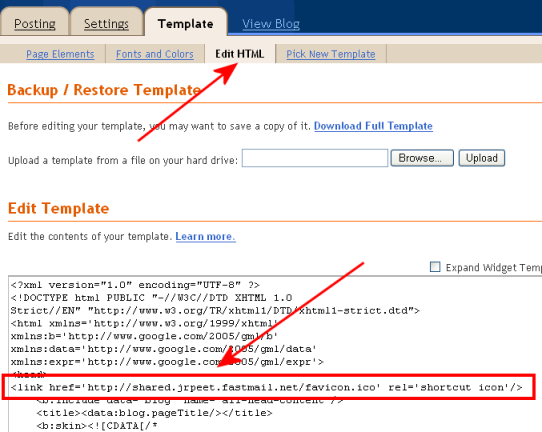Focus the template upload file path field
The height and width of the screenshot is (432, 542).
click(315, 158)
